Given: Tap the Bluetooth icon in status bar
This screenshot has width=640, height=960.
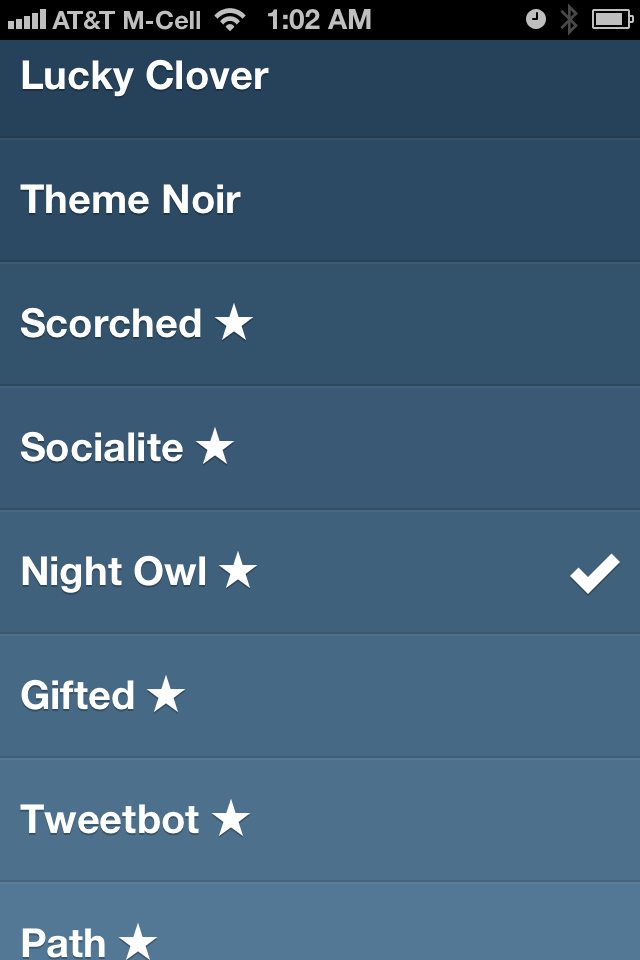Looking at the screenshot, I should point(569,19).
